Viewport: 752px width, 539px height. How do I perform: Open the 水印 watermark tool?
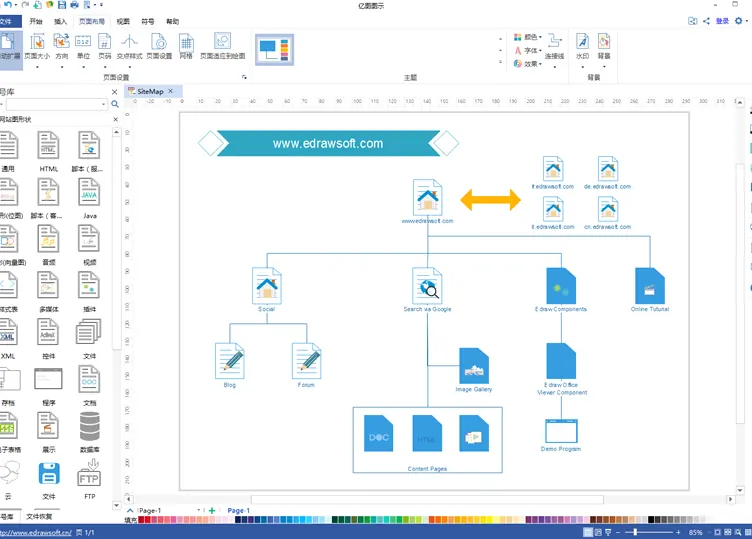point(583,50)
